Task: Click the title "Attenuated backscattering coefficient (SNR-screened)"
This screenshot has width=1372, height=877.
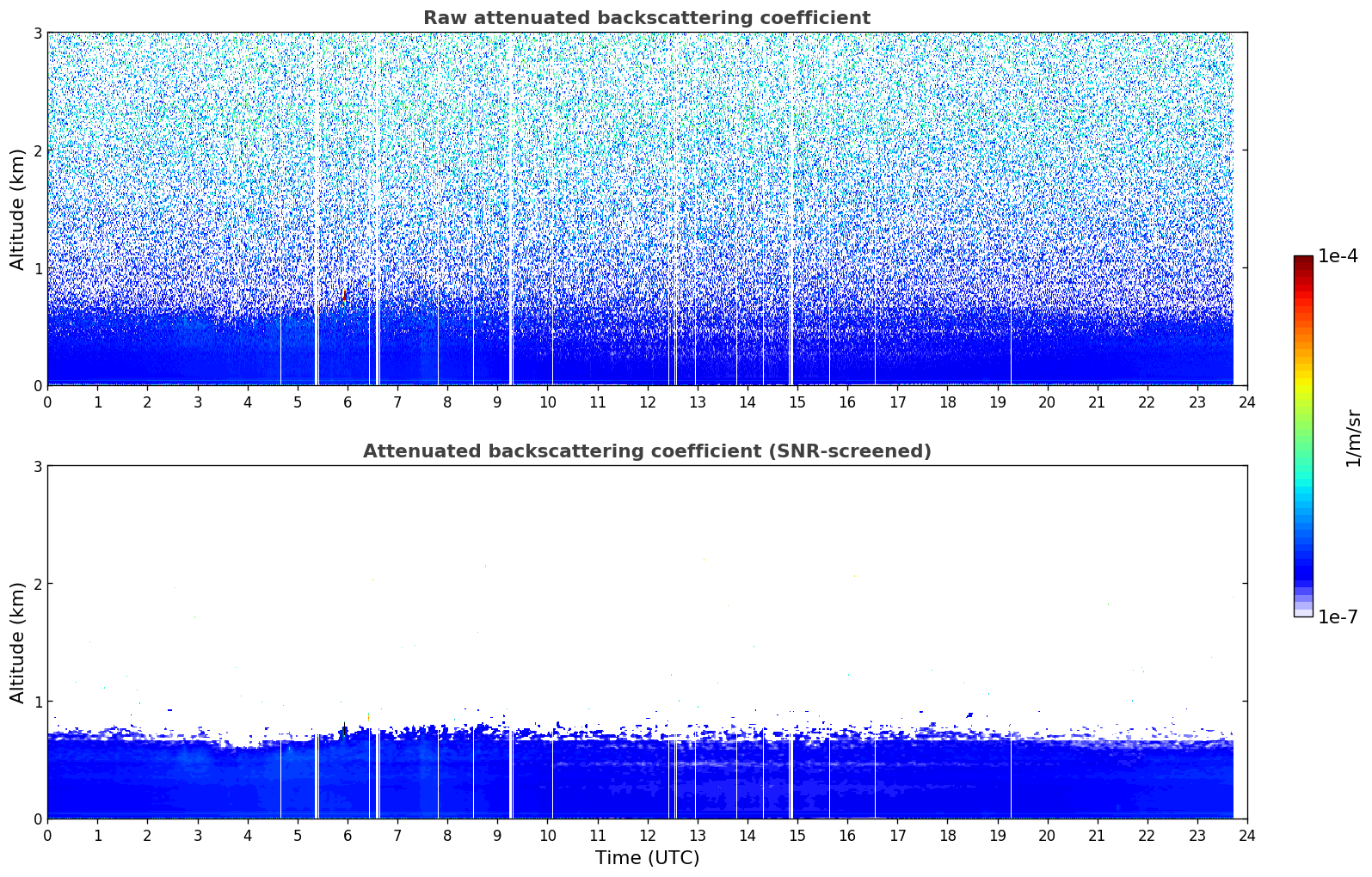Action: pyautogui.click(x=647, y=451)
